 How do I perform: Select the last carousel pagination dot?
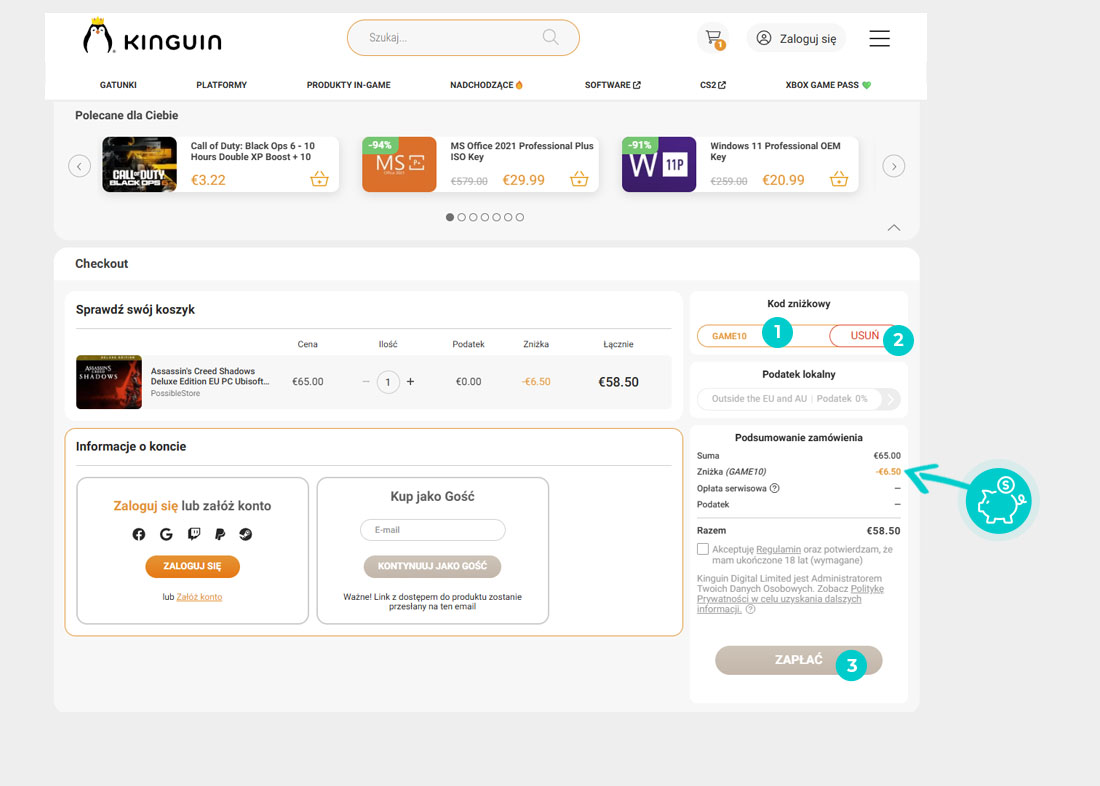(520, 218)
